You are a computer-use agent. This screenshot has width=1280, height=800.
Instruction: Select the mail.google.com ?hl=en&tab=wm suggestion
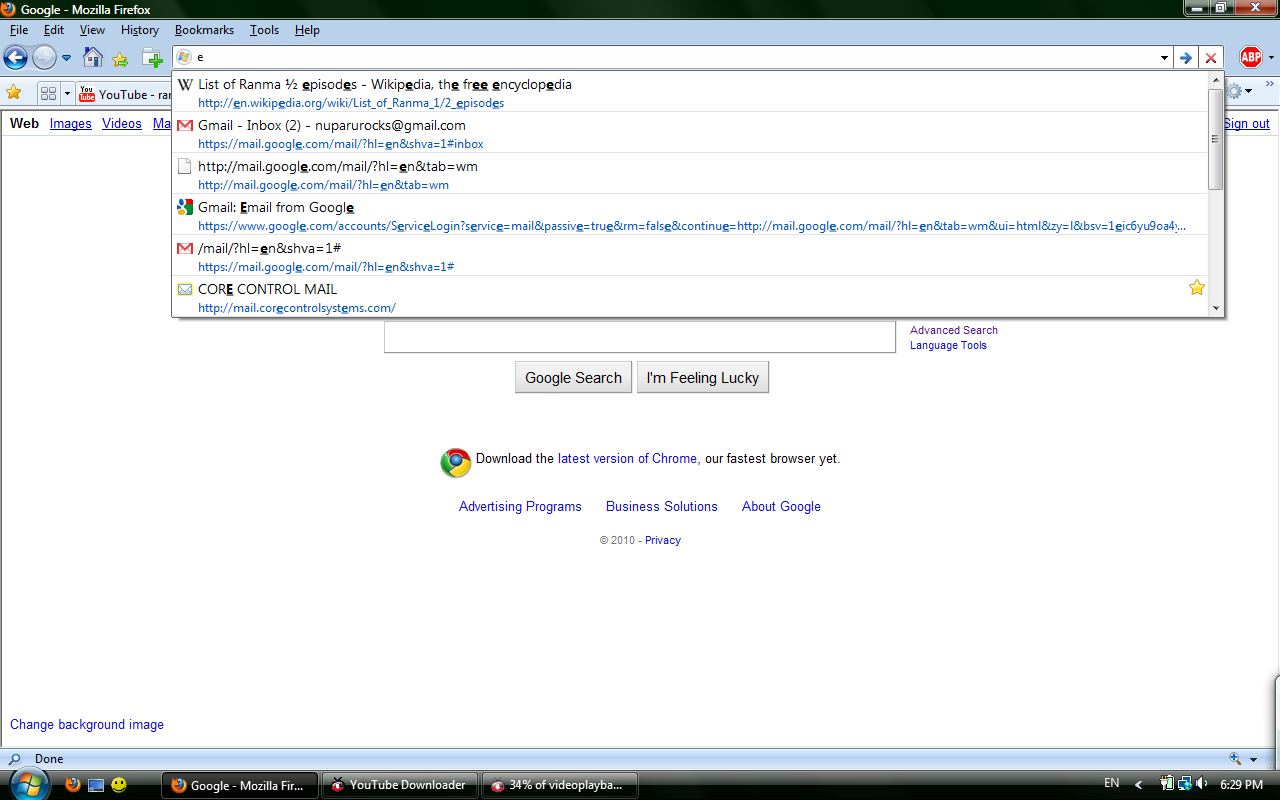[690, 174]
